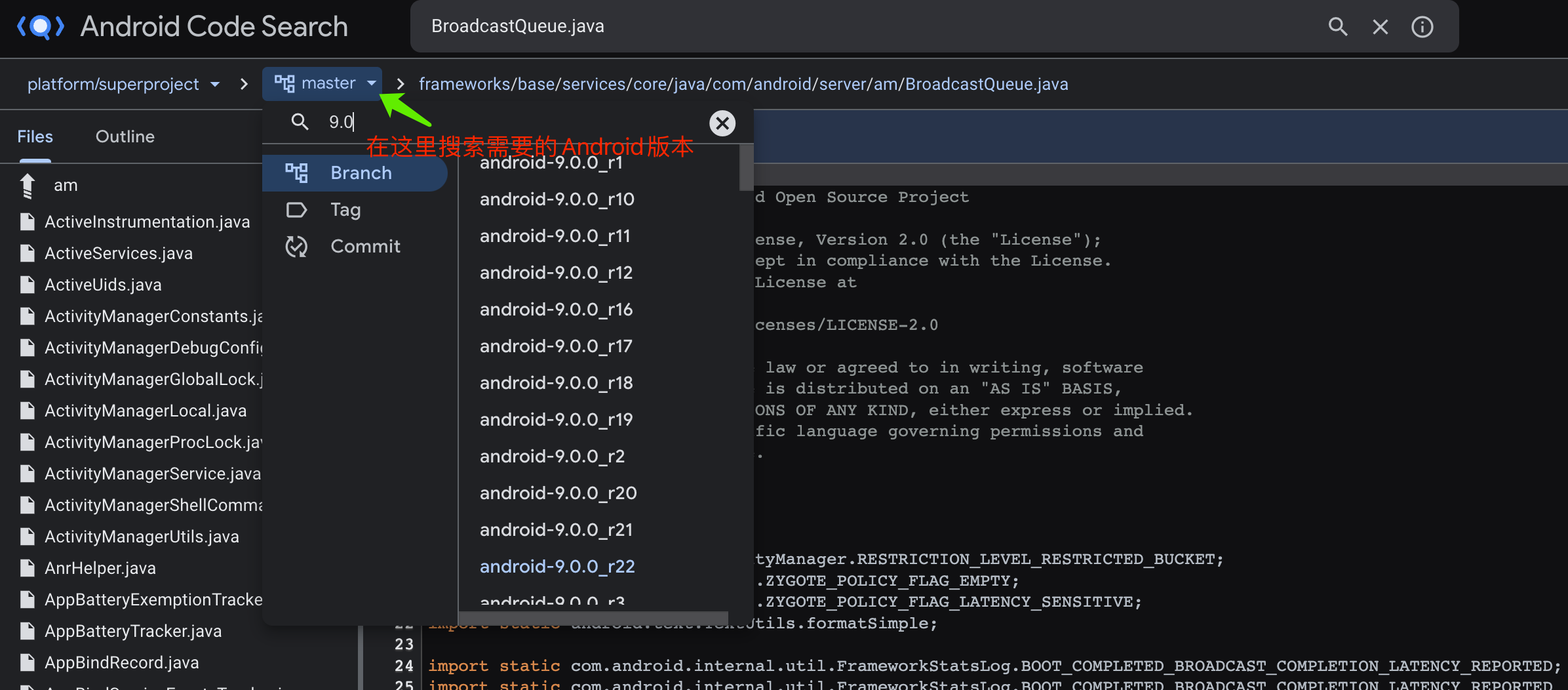Viewport: 1568px width, 690px height.
Task: Open ActiveInstrumentation.java in file list
Action: click(x=147, y=222)
